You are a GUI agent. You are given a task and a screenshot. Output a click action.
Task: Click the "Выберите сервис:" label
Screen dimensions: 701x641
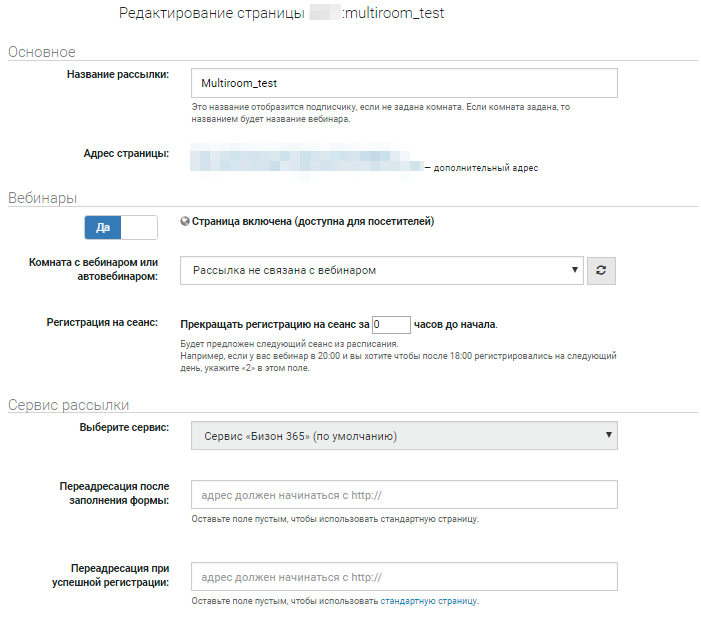124,428
